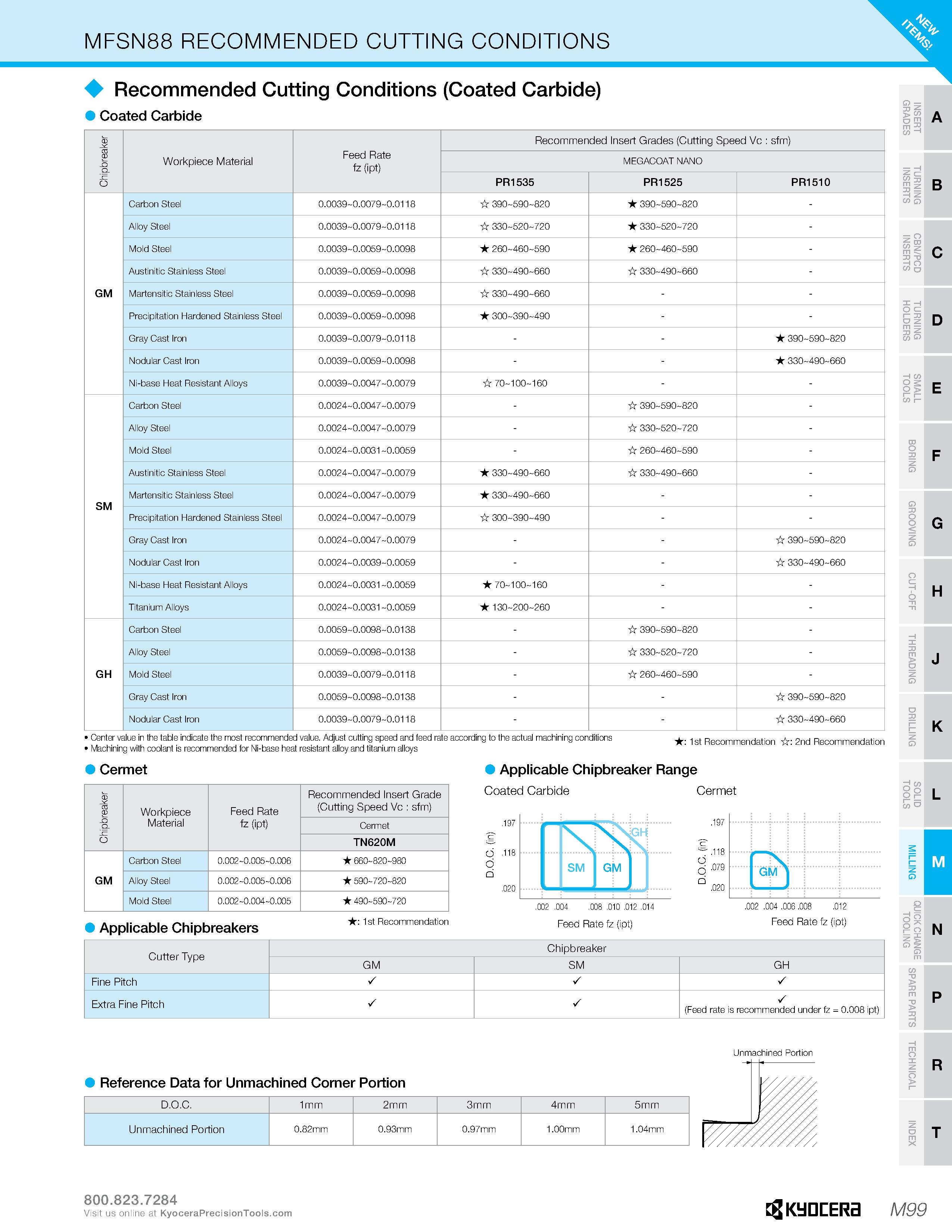Select the highlighted M Milling tab

coord(925,862)
